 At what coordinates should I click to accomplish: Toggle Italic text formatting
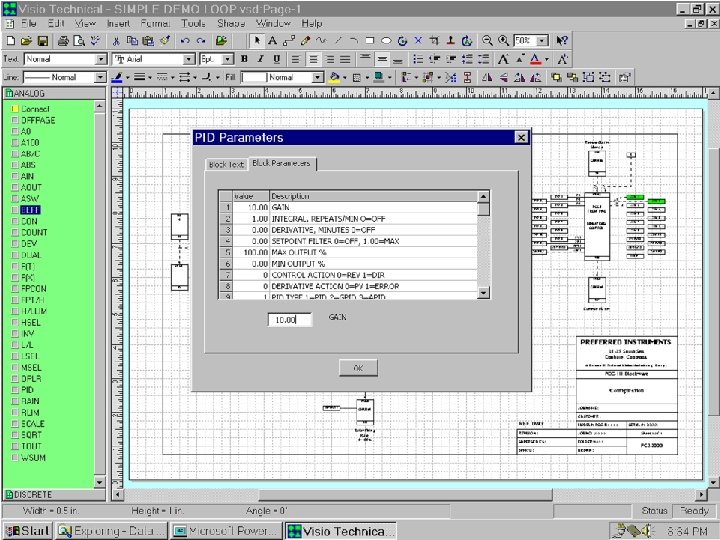pos(259,59)
